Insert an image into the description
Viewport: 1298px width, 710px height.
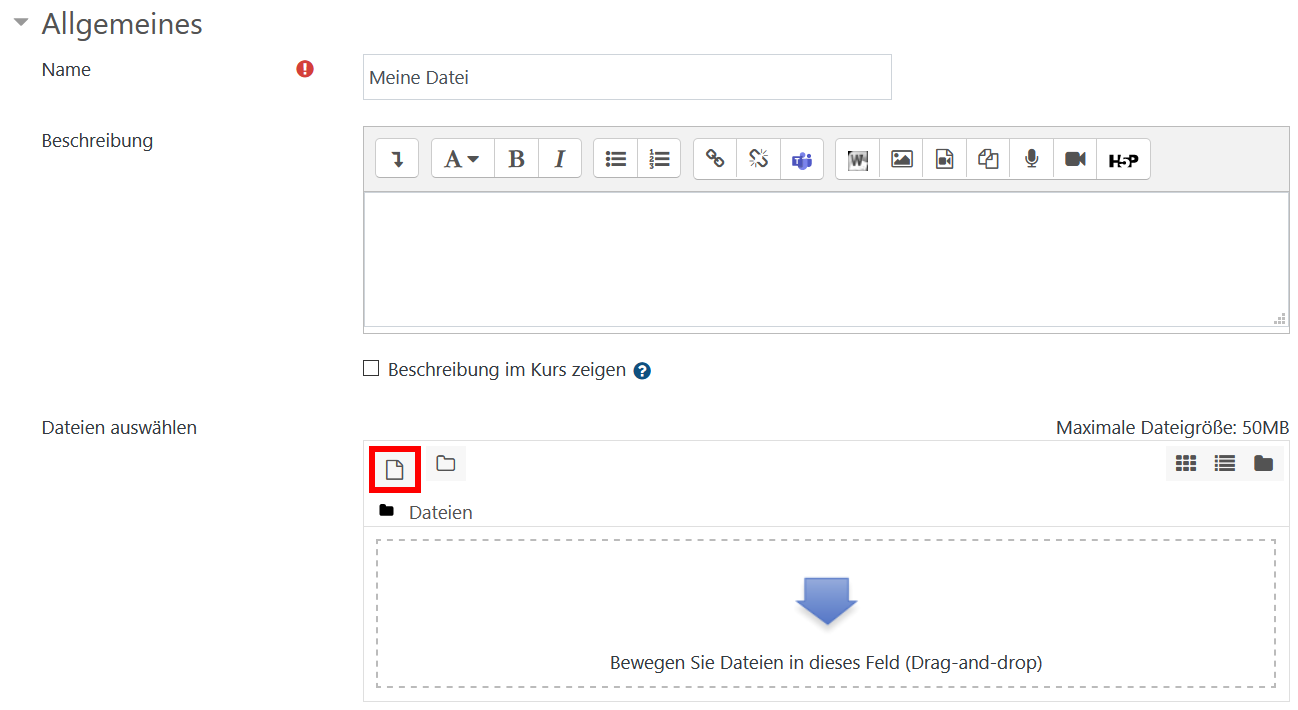click(x=902, y=159)
